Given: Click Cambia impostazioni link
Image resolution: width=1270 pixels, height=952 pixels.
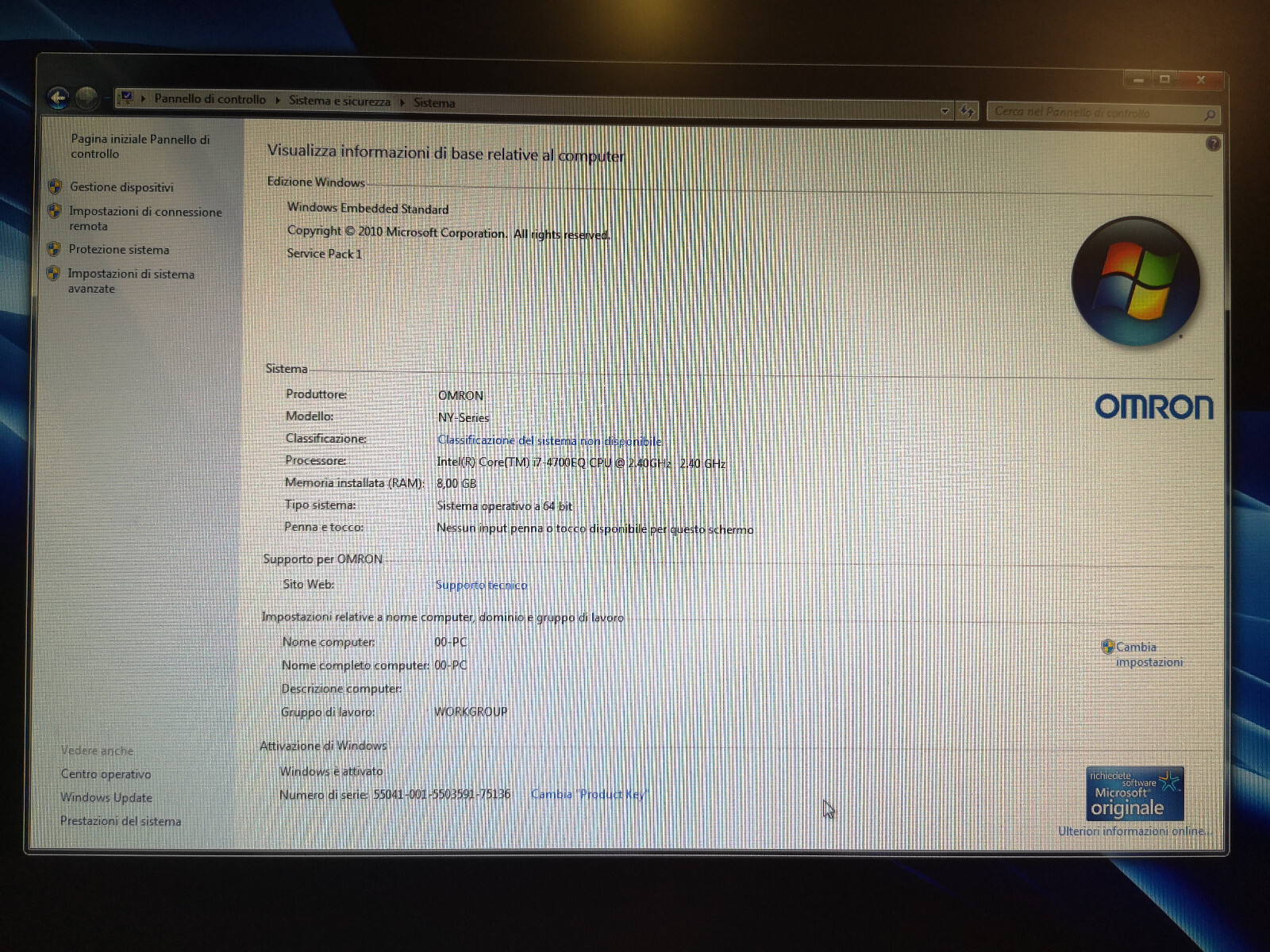Looking at the screenshot, I should click(1149, 654).
